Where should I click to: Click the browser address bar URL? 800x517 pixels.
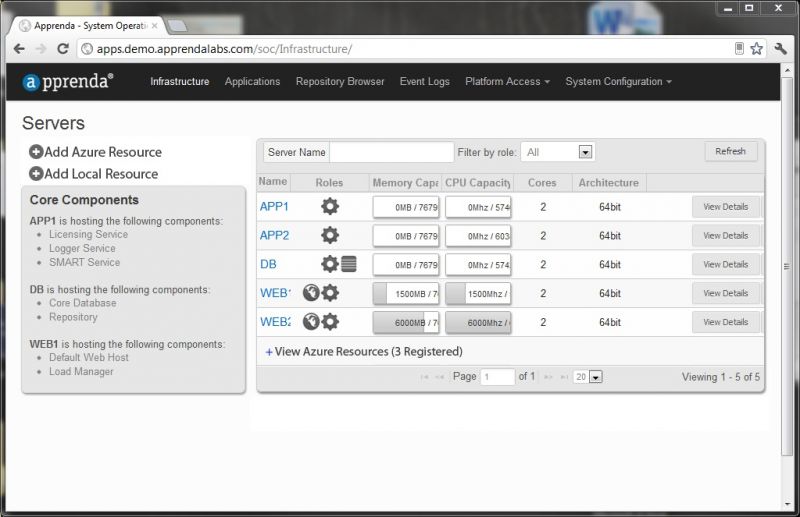click(x=224, y=49)
